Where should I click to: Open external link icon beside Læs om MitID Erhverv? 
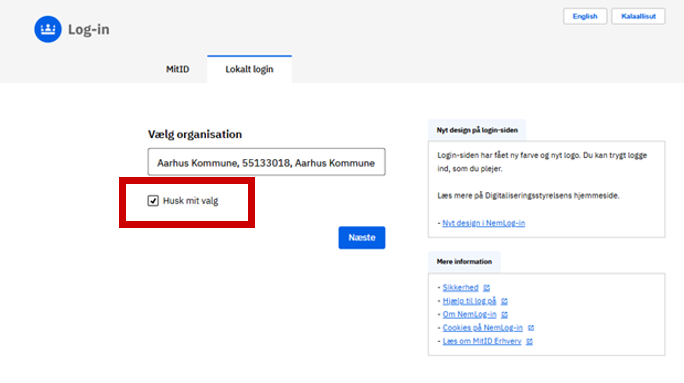point(529,341)
